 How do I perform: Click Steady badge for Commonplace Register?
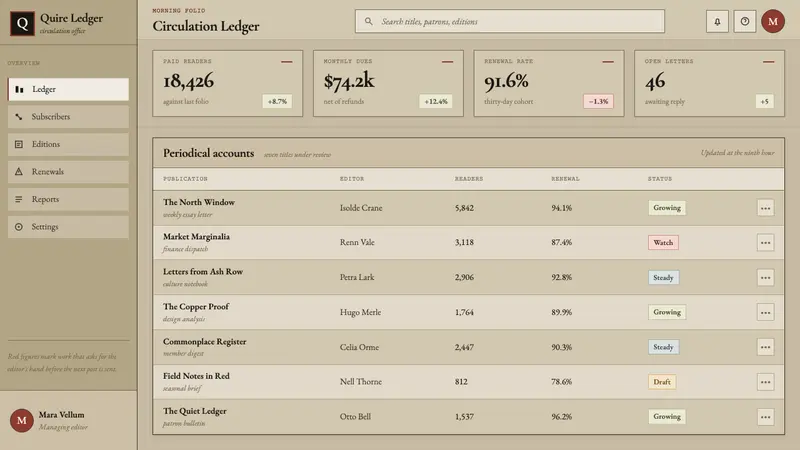click(663, 347)
